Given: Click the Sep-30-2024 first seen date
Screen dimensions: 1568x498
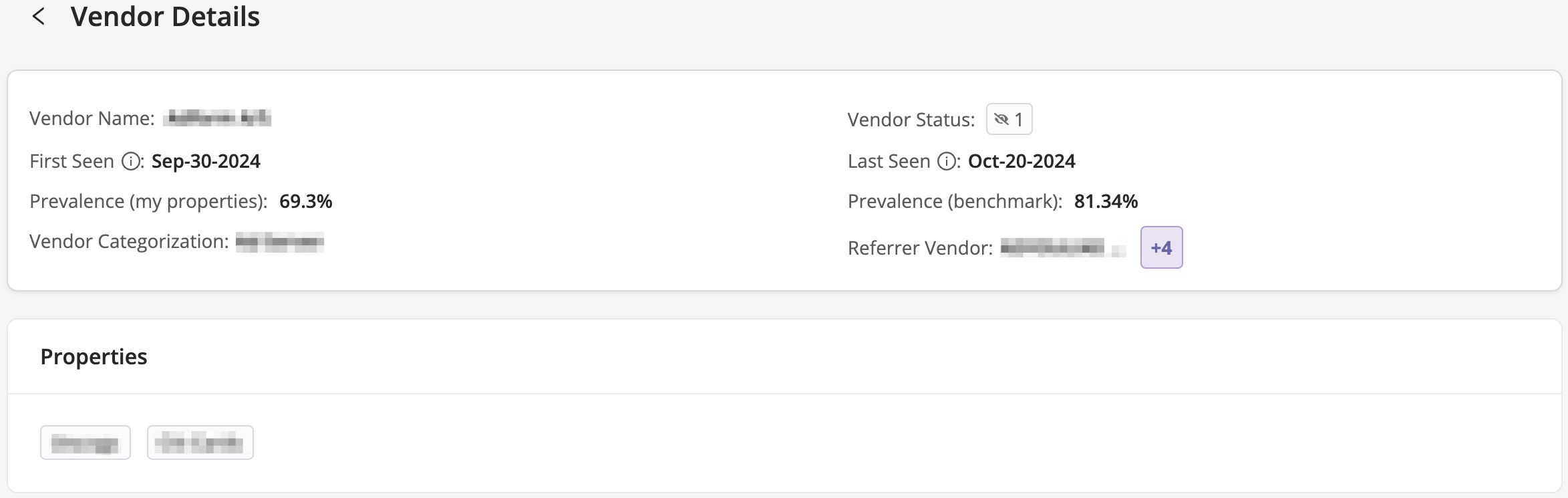Looking at the screenshot, I should [x=206, y=162].
